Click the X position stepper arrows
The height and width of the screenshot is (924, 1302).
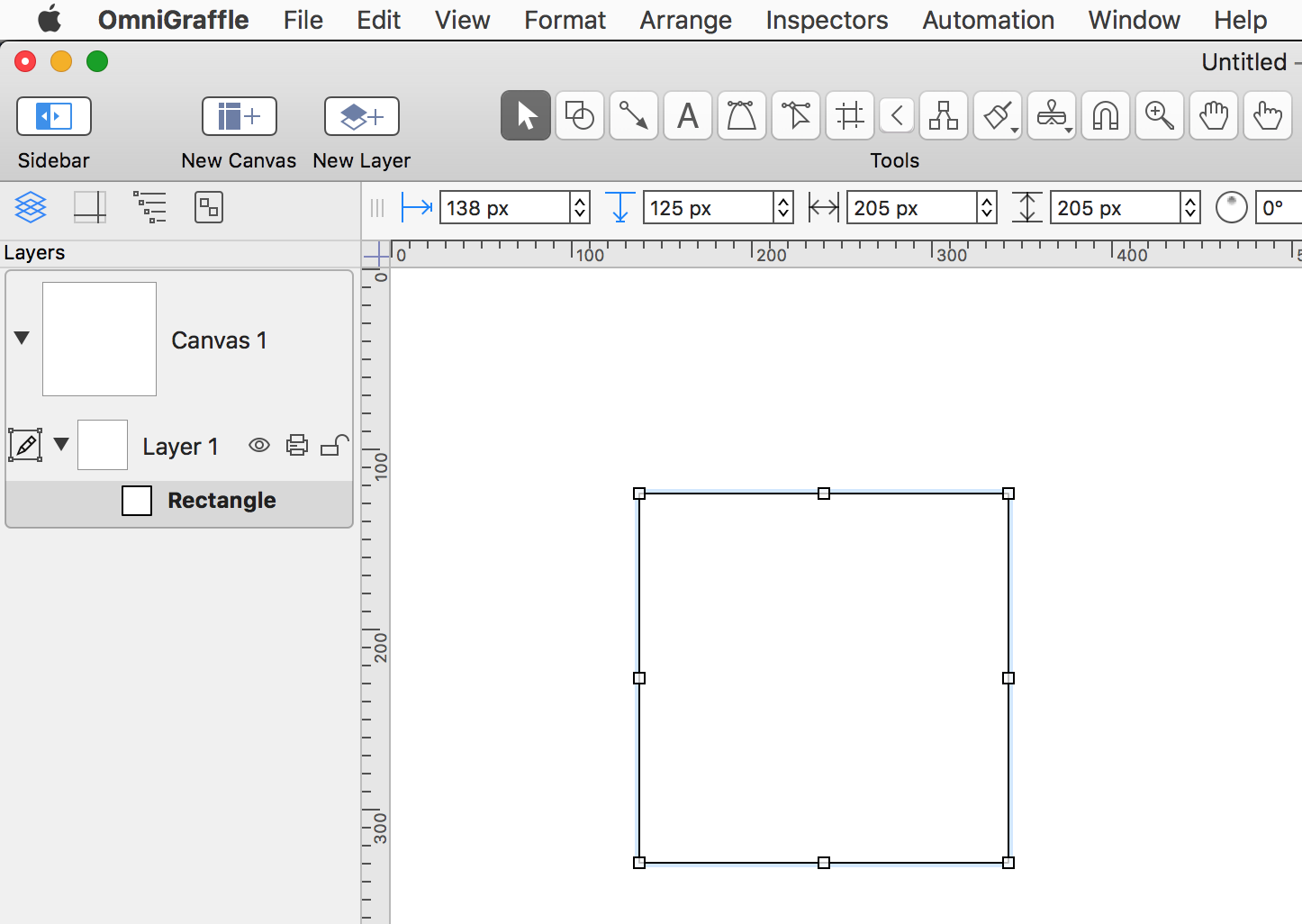pyautogui.click(x=580, y=208)
